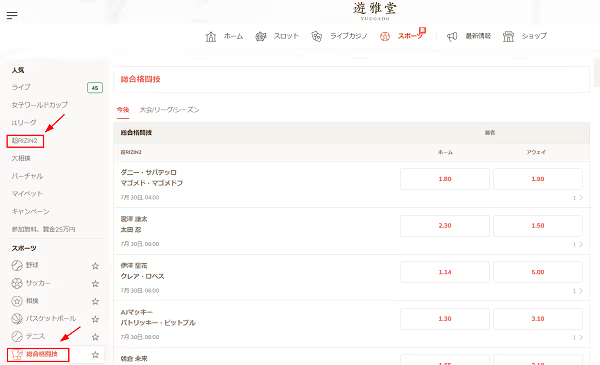Select odds 5.00 button
This screenshot has width=600, height=365.
point(538,272)
